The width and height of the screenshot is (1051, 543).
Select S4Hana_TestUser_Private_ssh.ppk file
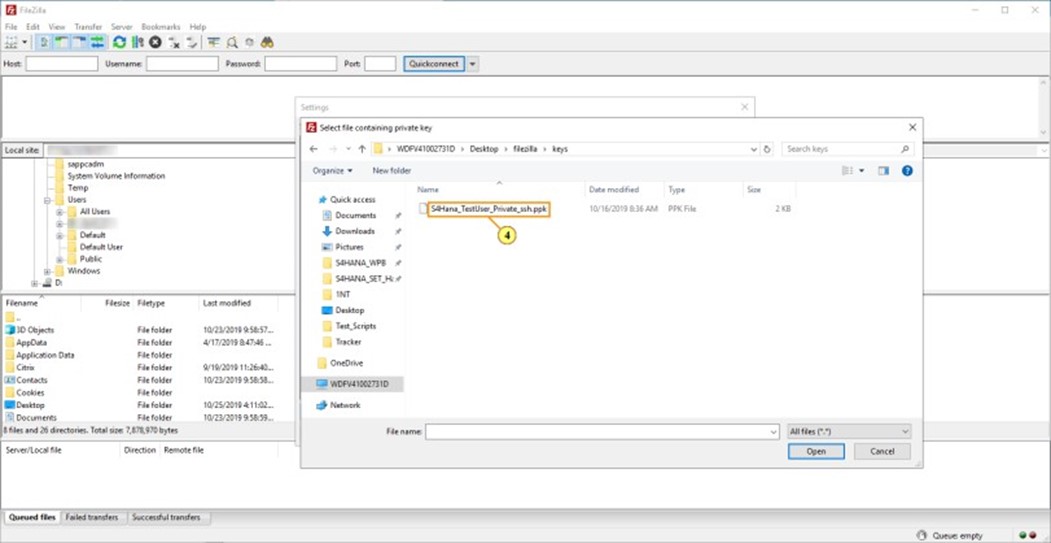tap(488, 209)
